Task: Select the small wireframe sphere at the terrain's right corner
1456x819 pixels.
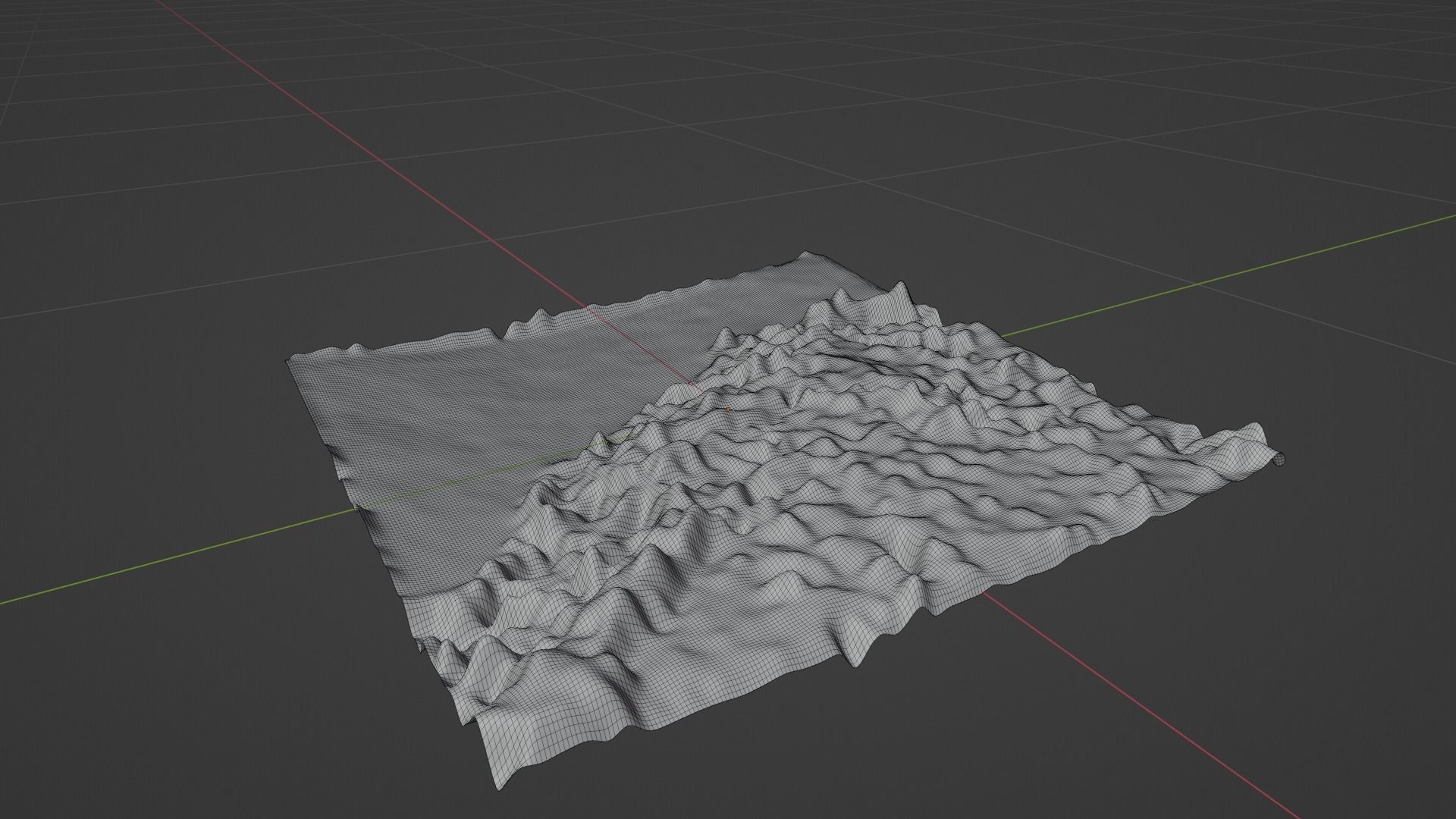Action: 1279,458
